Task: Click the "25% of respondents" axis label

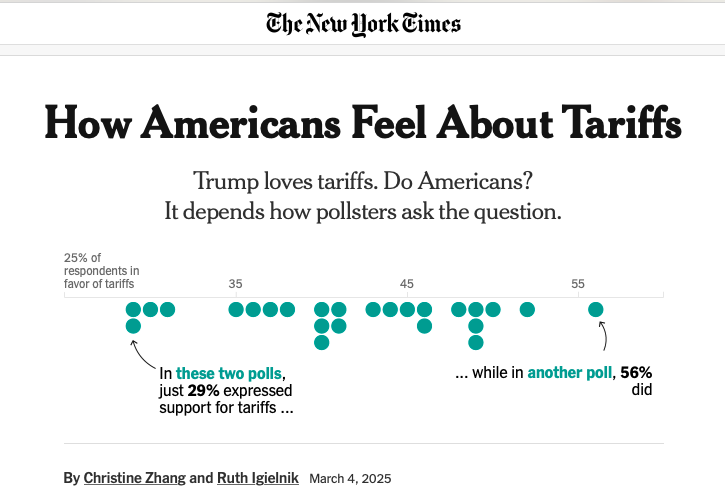Action: pyautogui.click(x=101, y=270)
